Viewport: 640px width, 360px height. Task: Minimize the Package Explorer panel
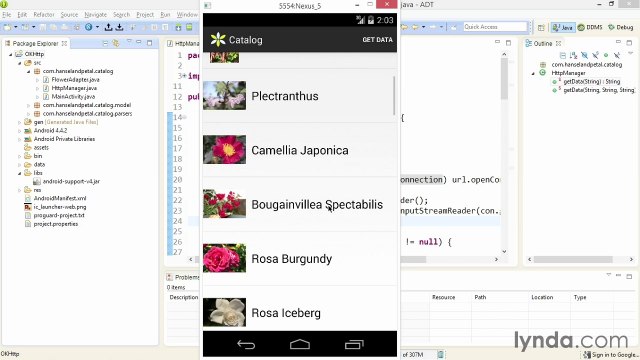139,42
